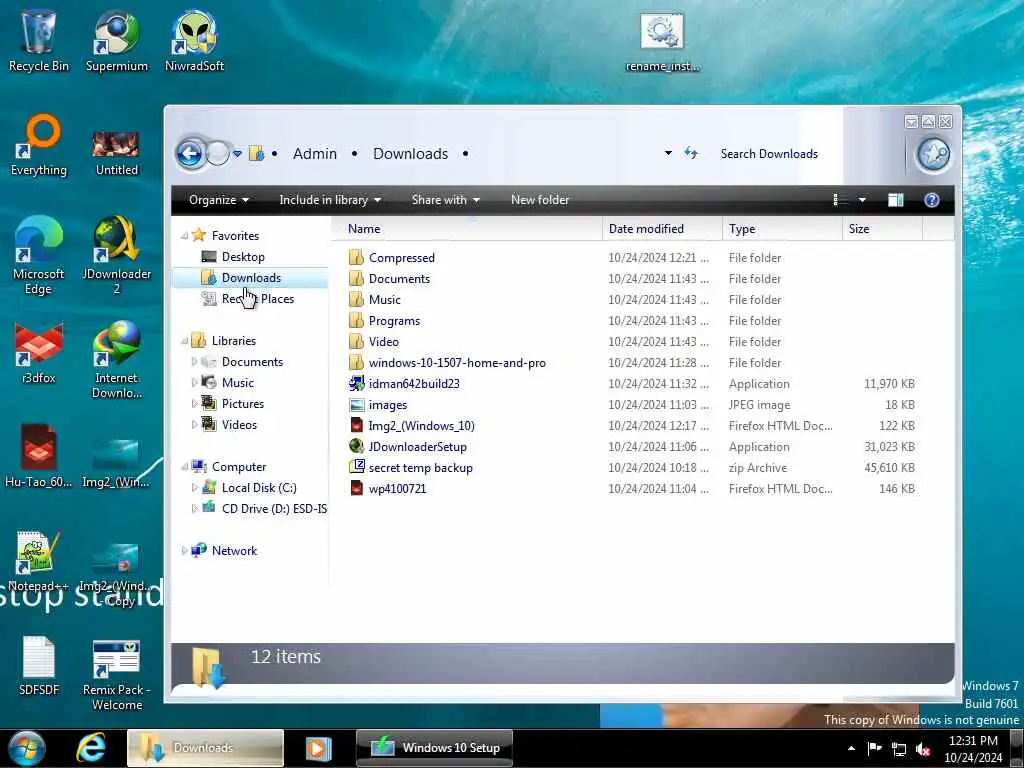Image resolution: width=1024 pixels, height=768 pixels.
Task: Select the Programs folder icon
Action: pos(356,321)
